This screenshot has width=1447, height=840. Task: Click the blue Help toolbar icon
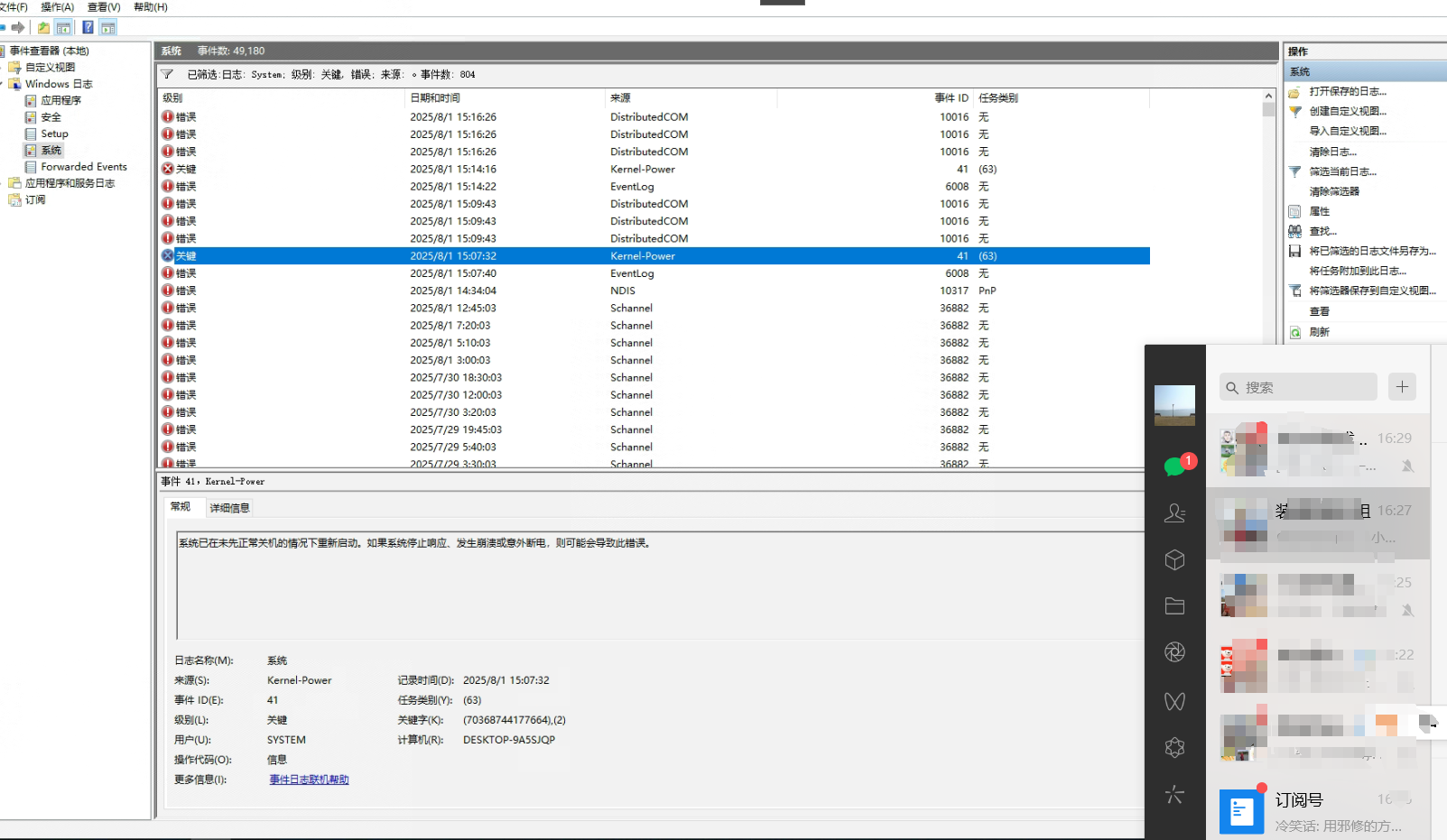click(x=88, y=28)
